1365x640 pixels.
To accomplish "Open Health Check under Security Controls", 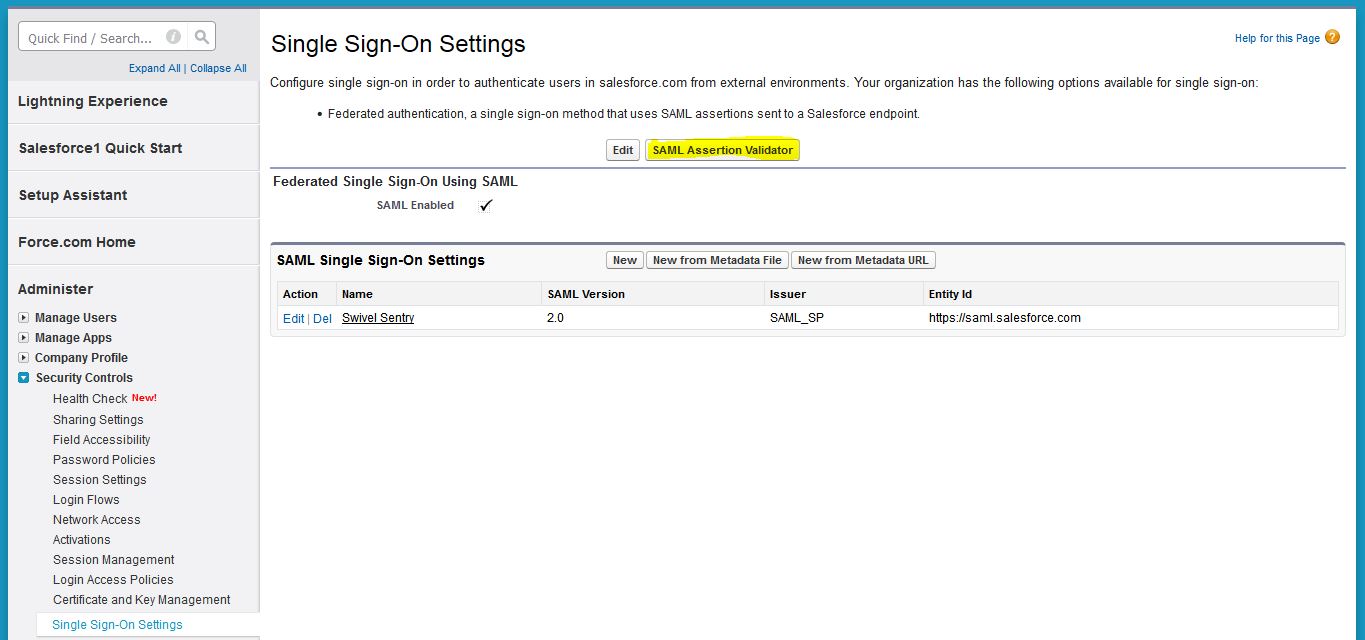I will 90,398.
